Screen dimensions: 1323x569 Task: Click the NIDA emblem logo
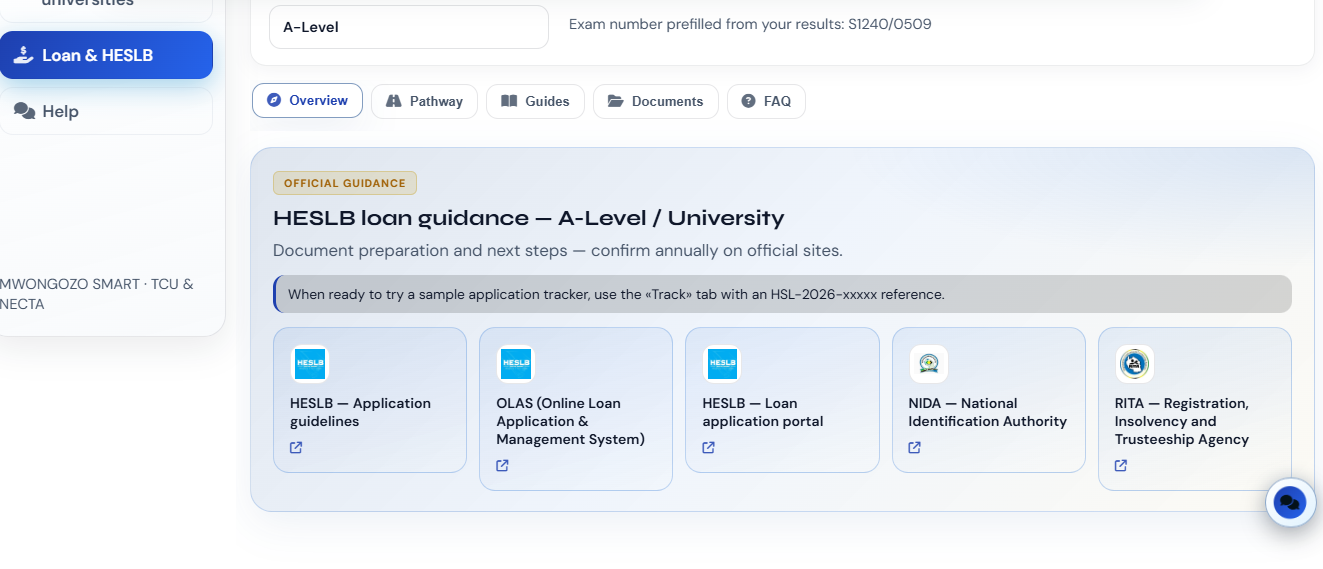(928, 364)
